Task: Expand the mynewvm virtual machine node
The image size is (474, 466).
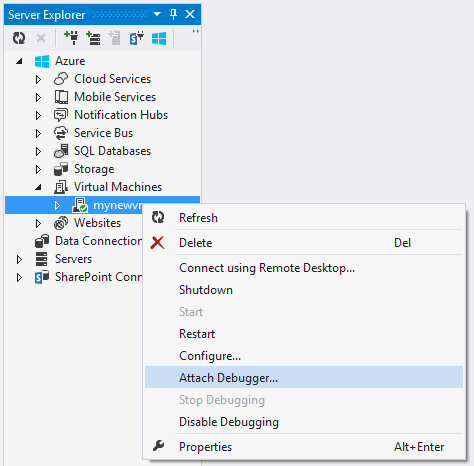Action: click(x=57, y=205)
